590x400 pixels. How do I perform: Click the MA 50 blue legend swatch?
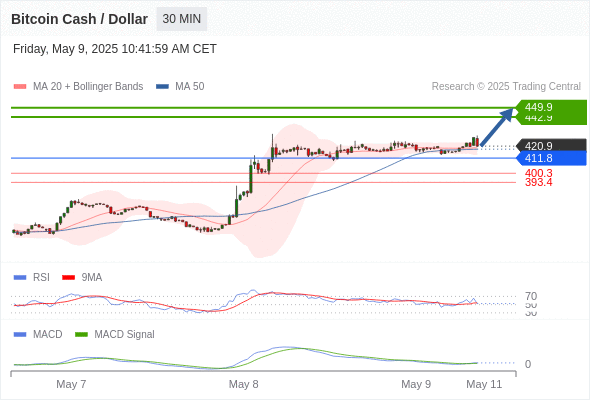tap(162, 87)
